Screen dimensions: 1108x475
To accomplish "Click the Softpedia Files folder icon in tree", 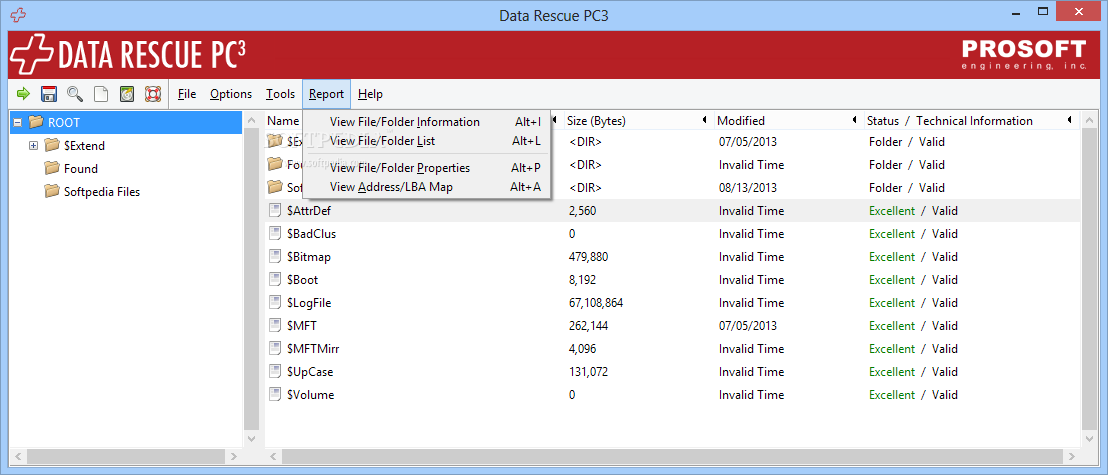I will (x=52, y=191).
